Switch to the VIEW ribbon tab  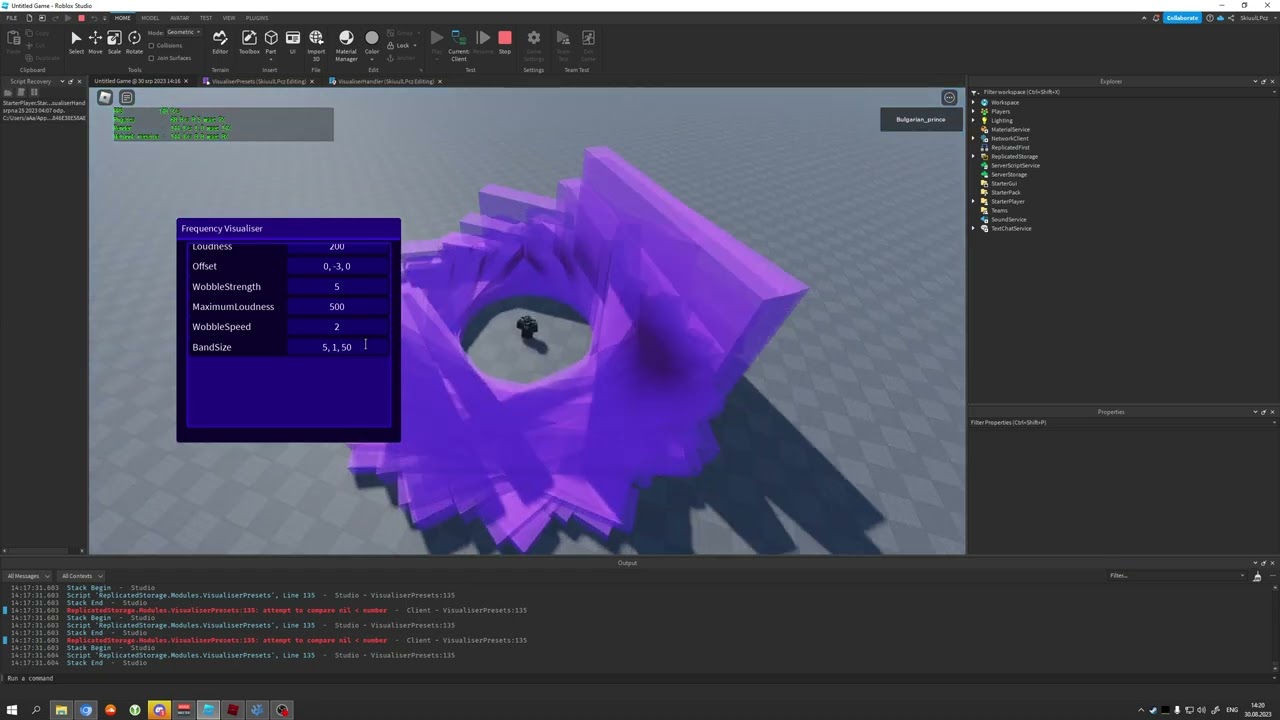(x=229, y=18)
